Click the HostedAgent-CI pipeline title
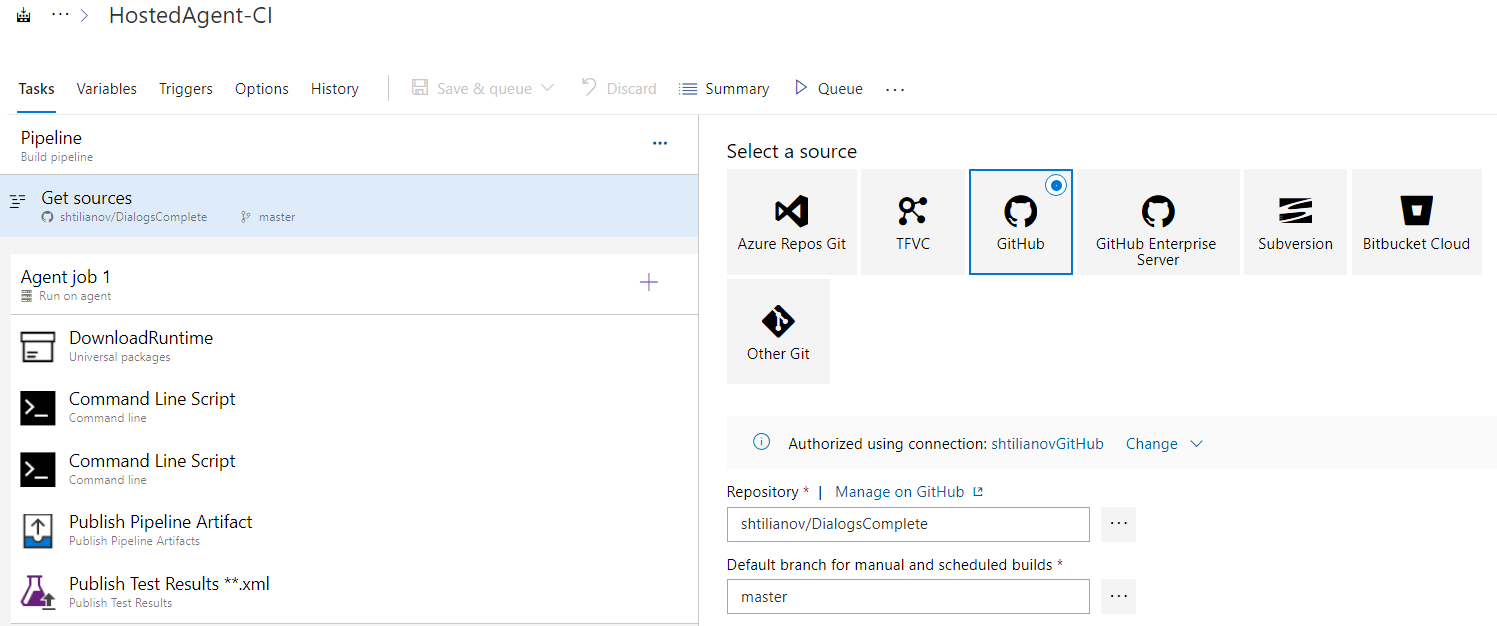 pyautogui.click(x=191, y=16)
